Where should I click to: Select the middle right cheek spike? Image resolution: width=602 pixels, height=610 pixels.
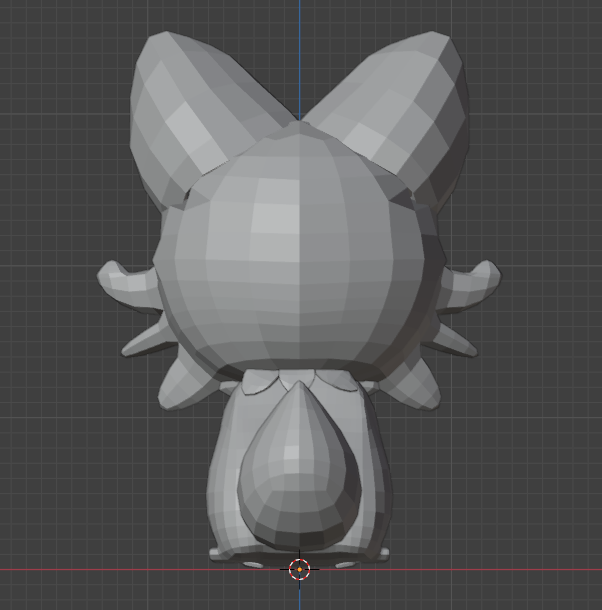(455, 340)
